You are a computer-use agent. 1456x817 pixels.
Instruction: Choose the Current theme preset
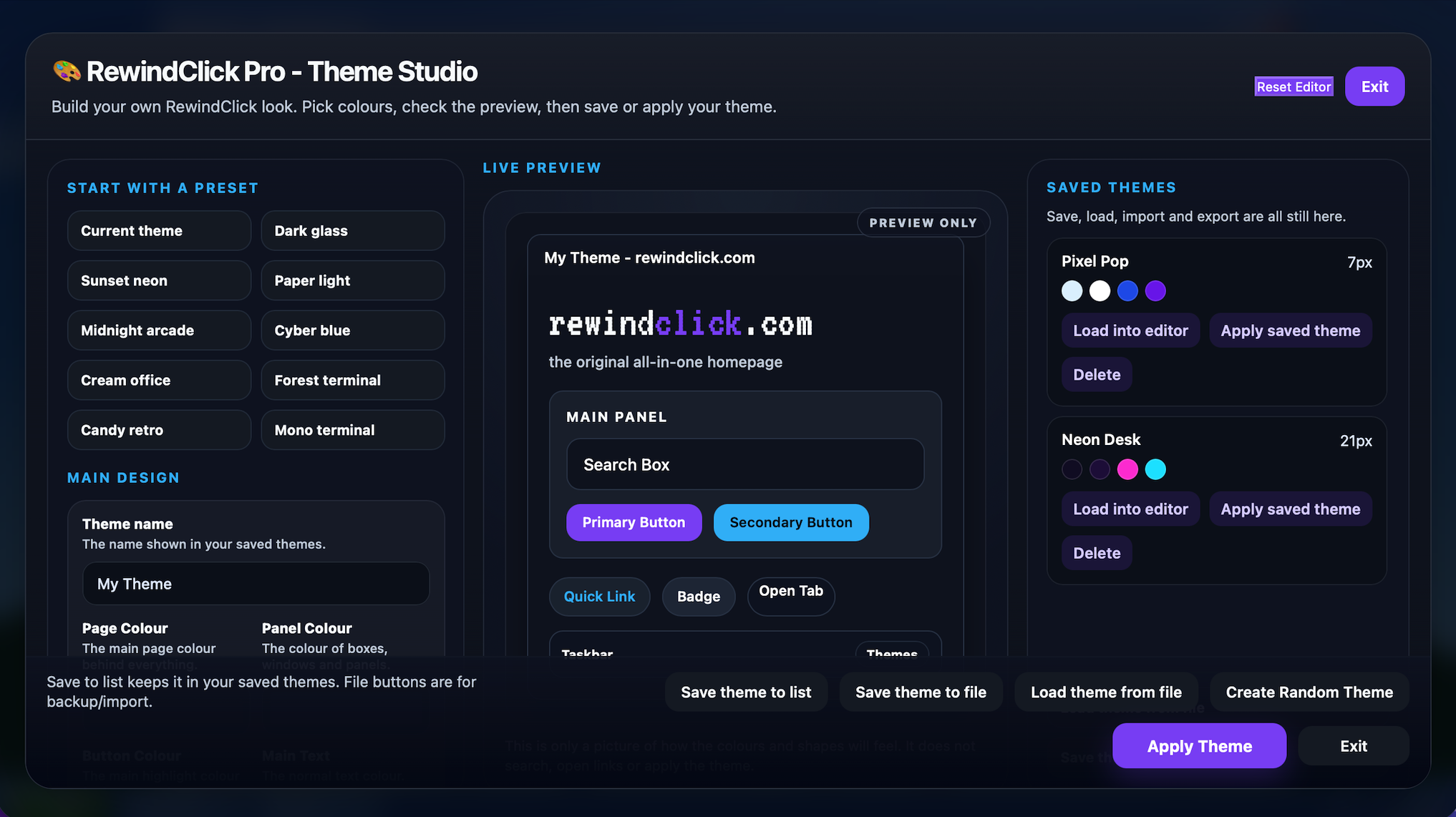click(159, 230)
